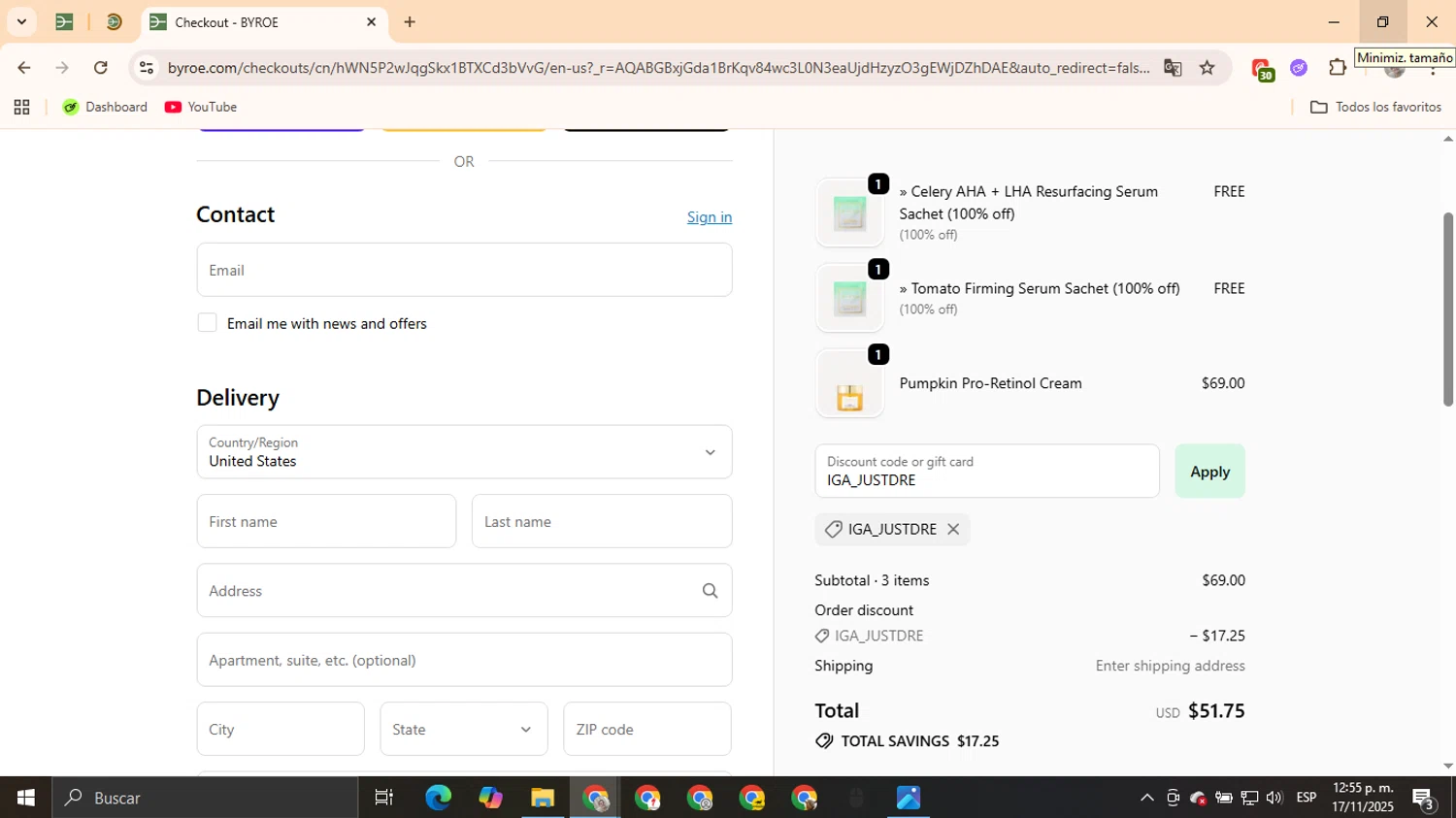
Task: Close the Checkout - BYROE tab
Action: pos(371,21)
